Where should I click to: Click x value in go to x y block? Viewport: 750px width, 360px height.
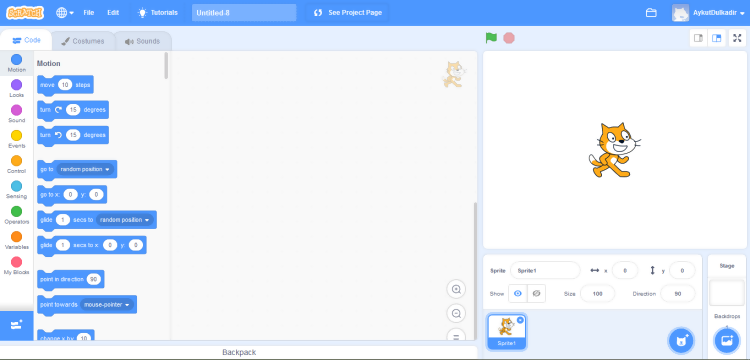click(70, 195)
